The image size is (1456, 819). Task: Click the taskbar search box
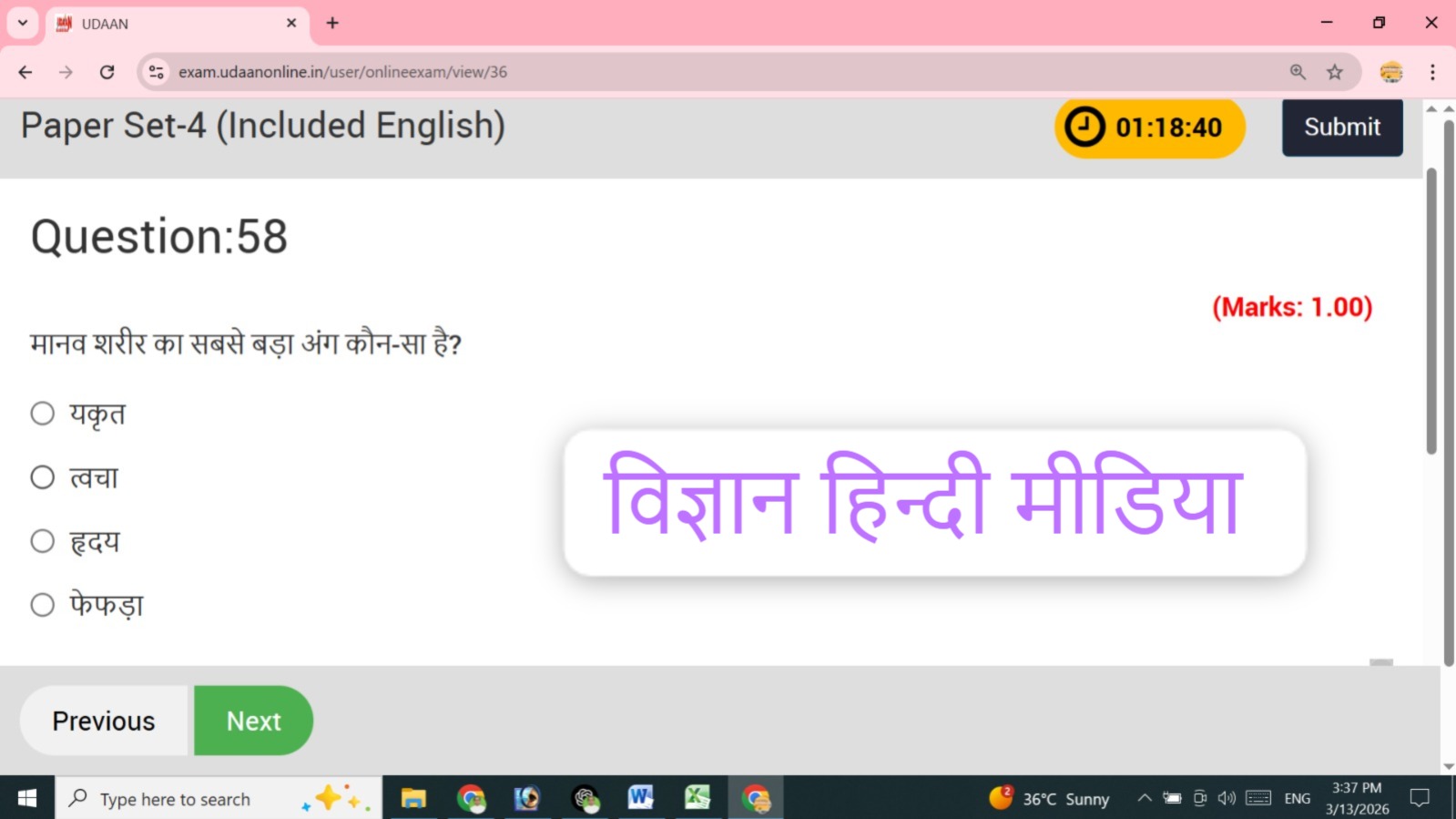219,798
